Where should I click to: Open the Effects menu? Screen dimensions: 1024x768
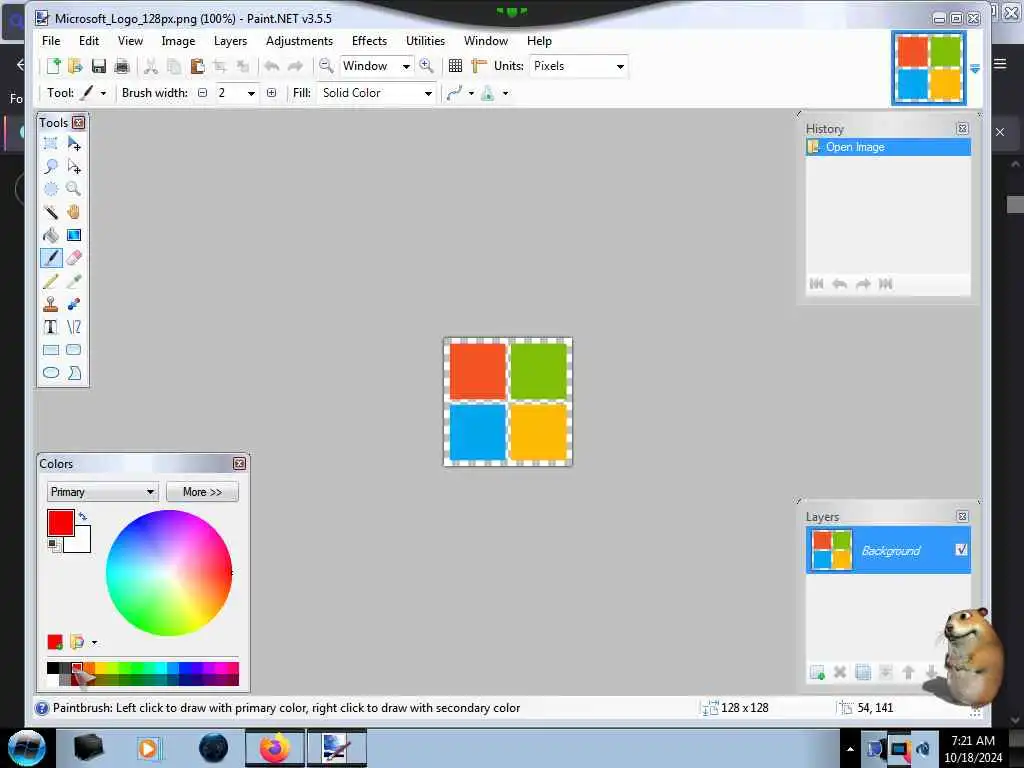(x=369, y=40)
